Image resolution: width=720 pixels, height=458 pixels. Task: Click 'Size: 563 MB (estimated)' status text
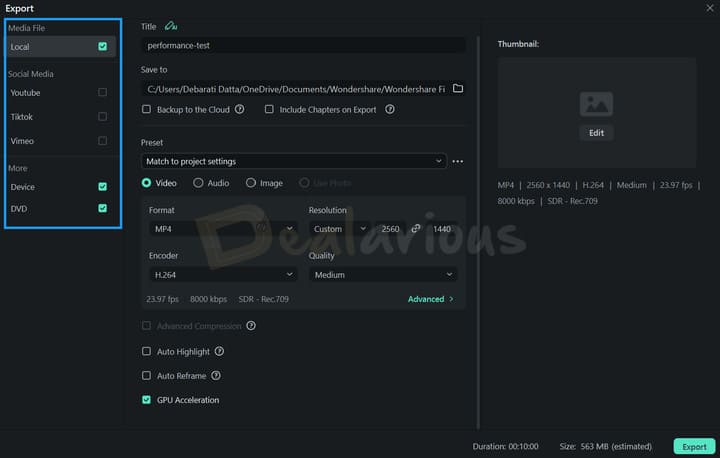606,446
